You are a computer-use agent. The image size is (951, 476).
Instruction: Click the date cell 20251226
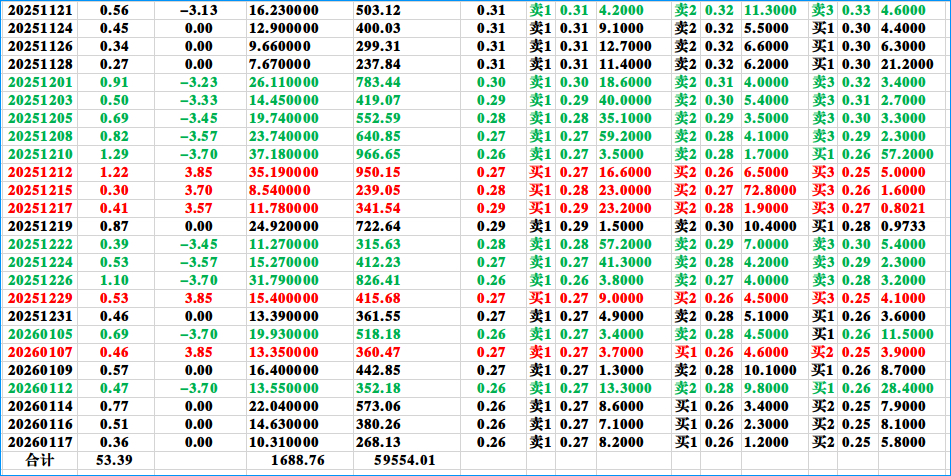coord(39,280)
